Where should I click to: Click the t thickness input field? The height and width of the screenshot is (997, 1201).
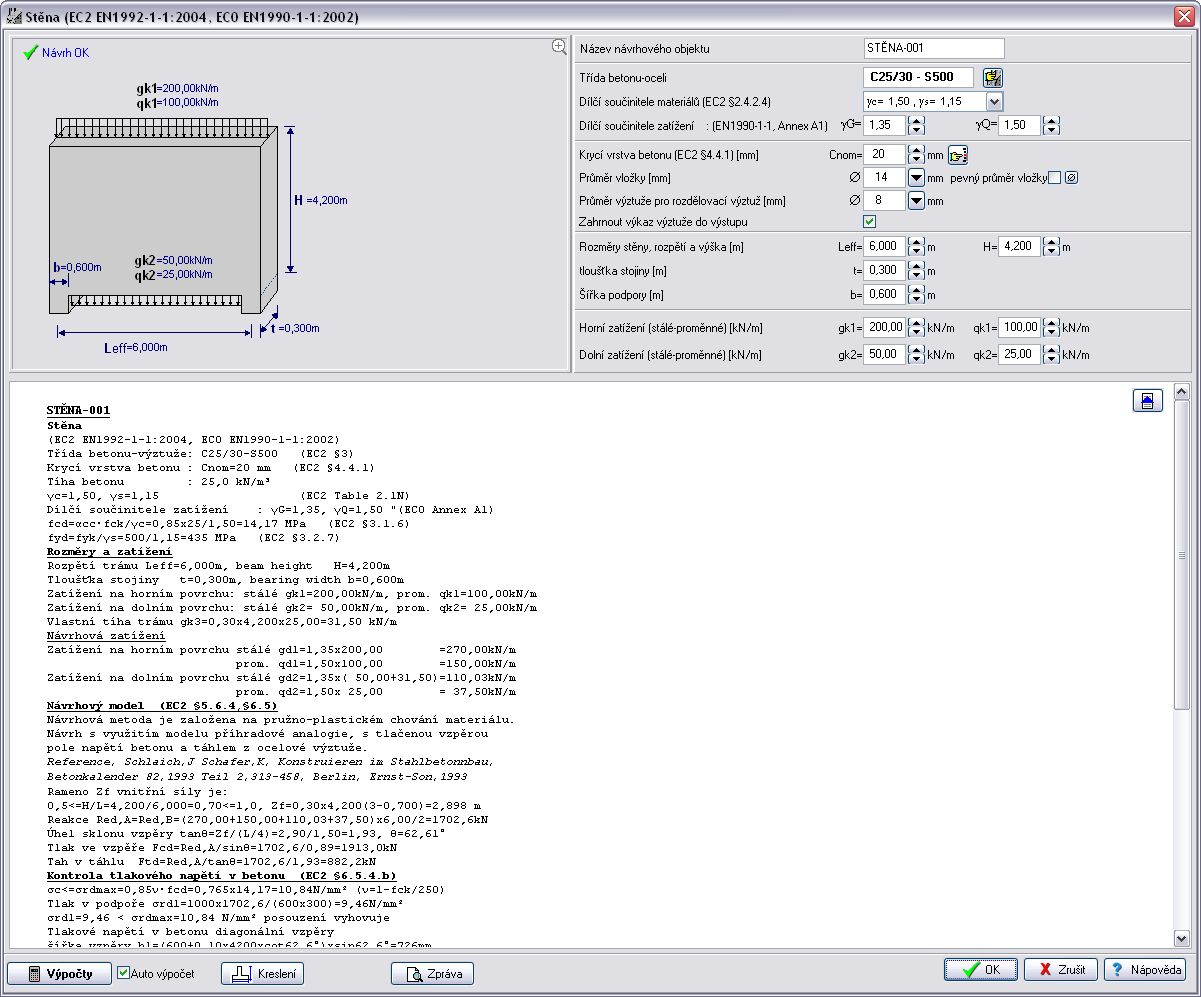pos(885,270)
